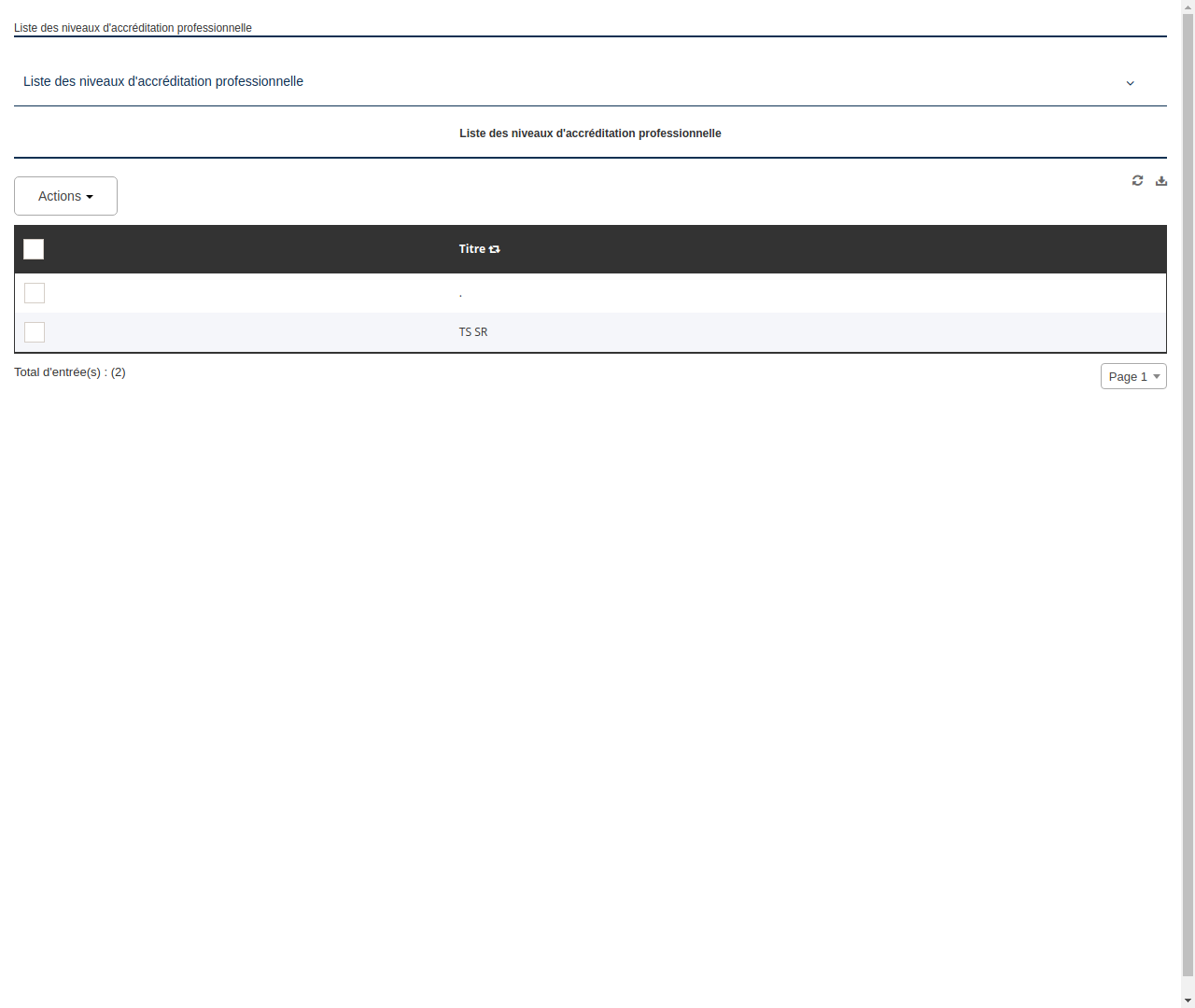Open the Page 1 selector
The image size is (1195, 1008).
tap(1132, 376)
